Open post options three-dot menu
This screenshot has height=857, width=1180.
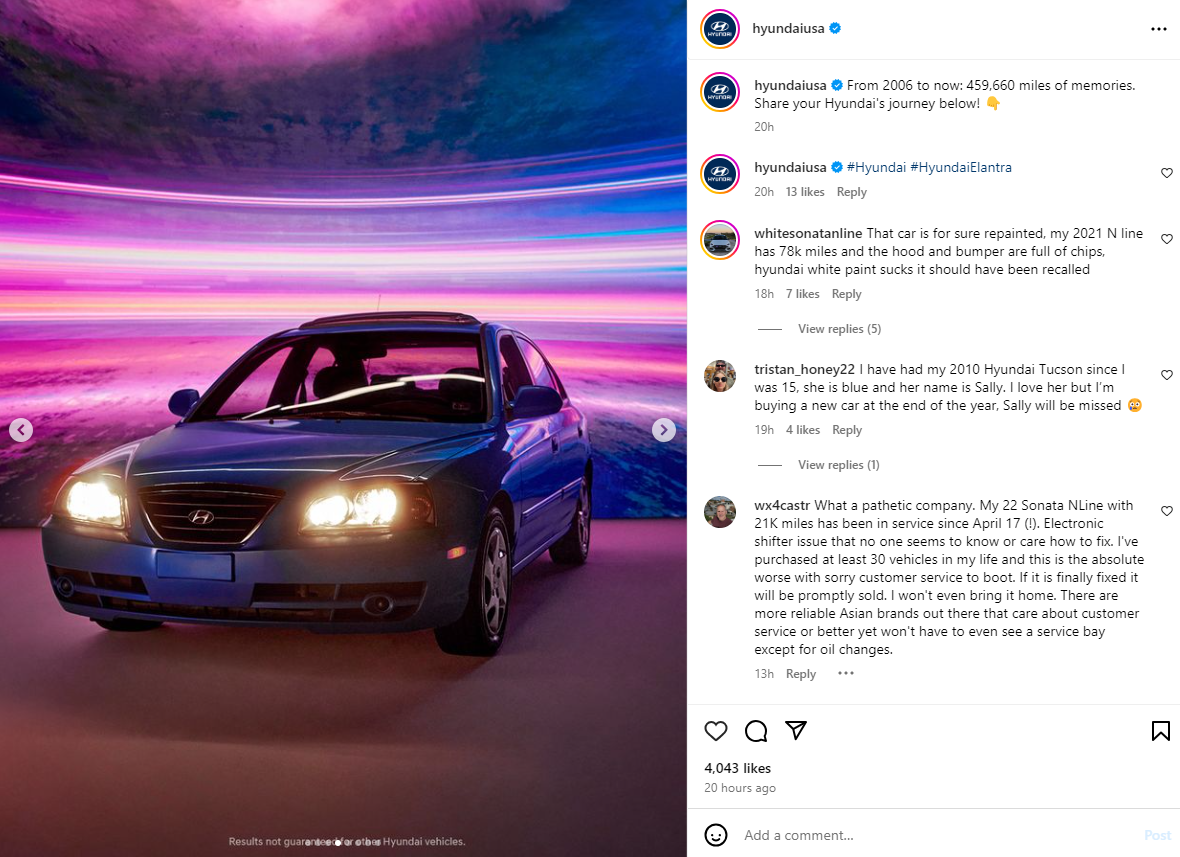[x=1158, y=29]
